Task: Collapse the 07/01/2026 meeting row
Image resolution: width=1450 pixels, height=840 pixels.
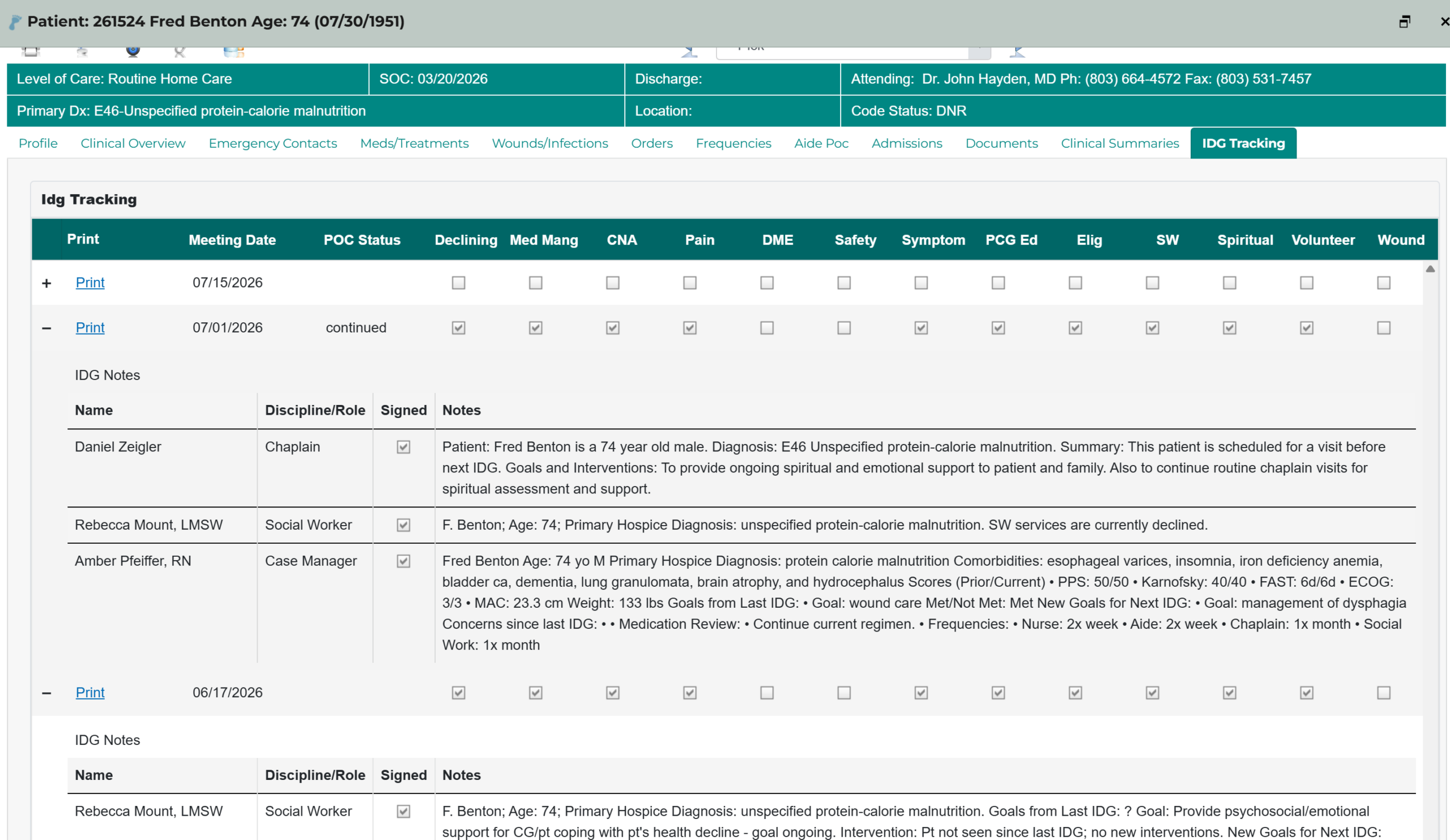Action: coord(46,328)
